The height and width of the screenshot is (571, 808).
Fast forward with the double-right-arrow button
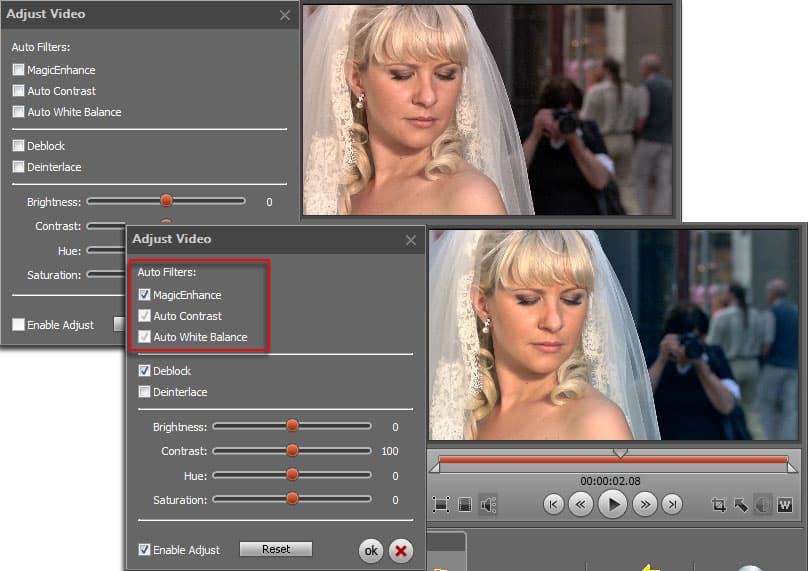645,504
